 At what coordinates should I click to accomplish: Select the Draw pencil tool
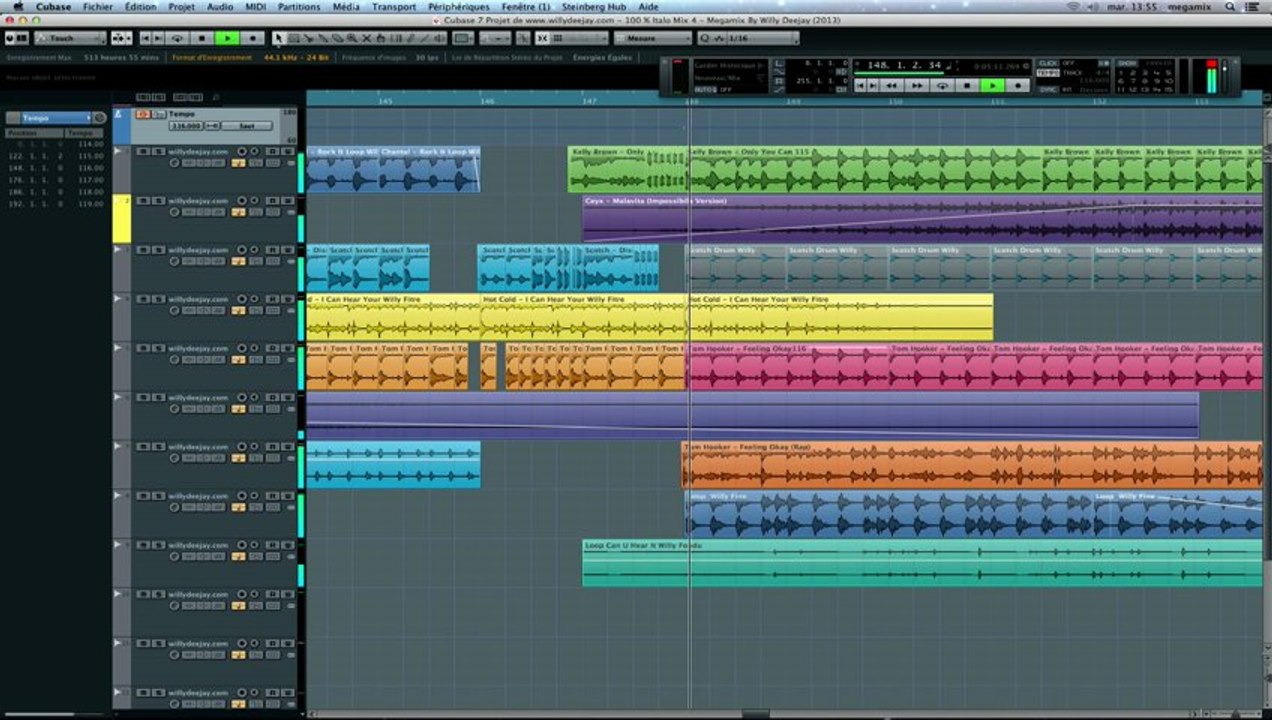pos(410,38)
